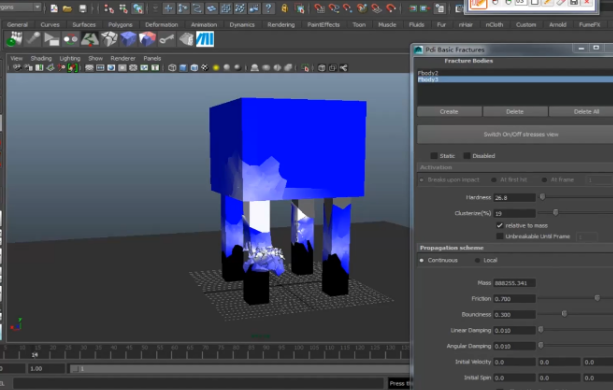This screenshot has width=613, height=390.
Task: Toggle the question-mark miscellaneous selection mask
Action: [x=268, y=8]
